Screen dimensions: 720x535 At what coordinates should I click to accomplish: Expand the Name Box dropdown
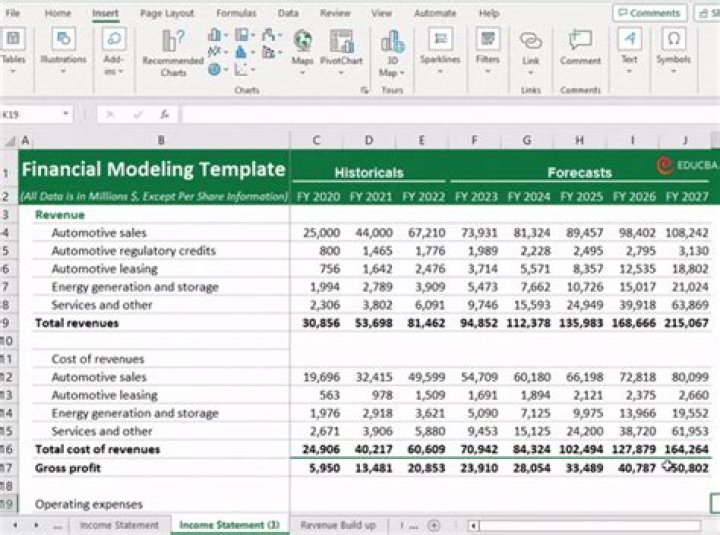[66, 113]
